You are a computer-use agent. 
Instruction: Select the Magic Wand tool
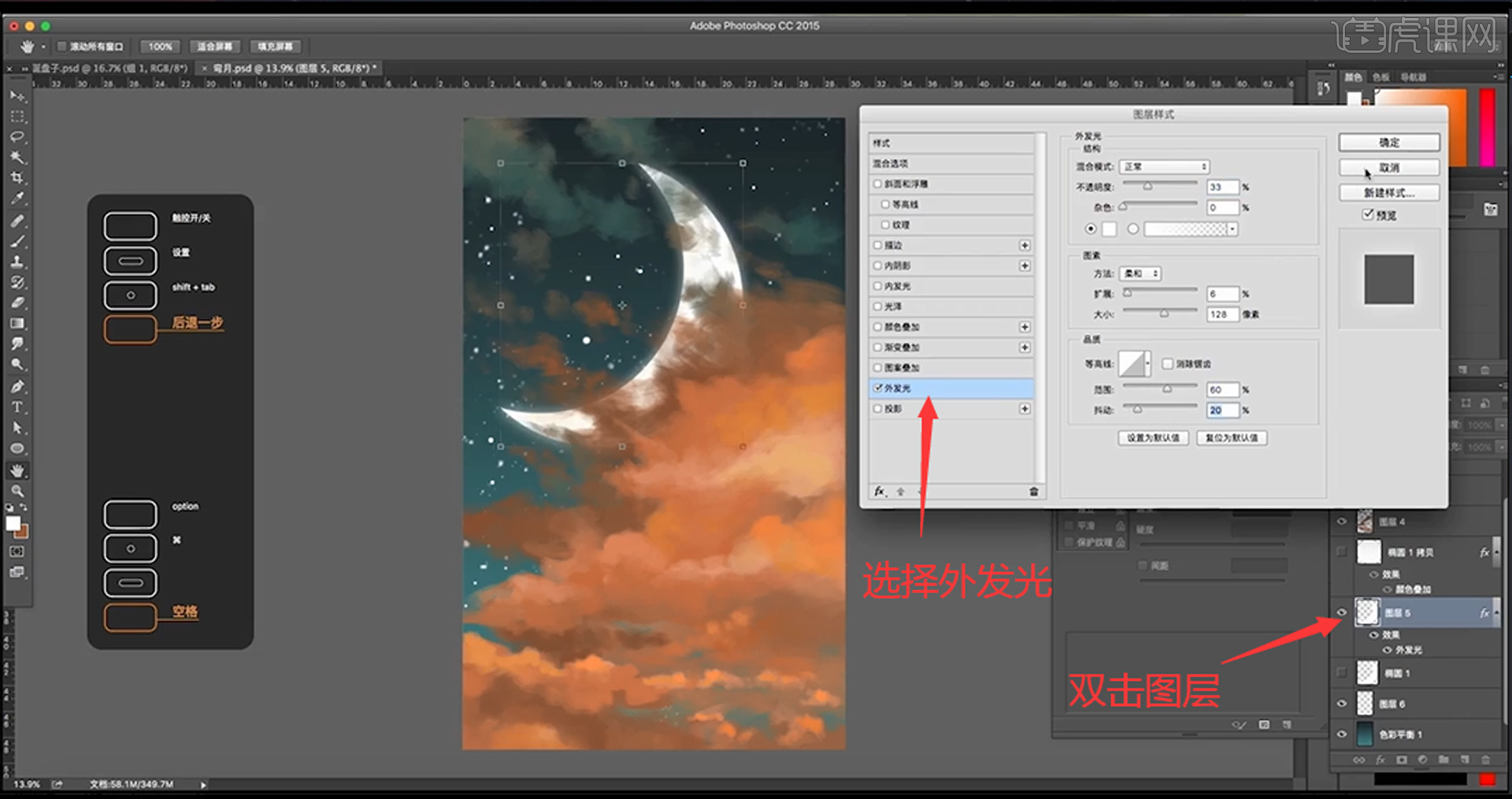point(17,157)
